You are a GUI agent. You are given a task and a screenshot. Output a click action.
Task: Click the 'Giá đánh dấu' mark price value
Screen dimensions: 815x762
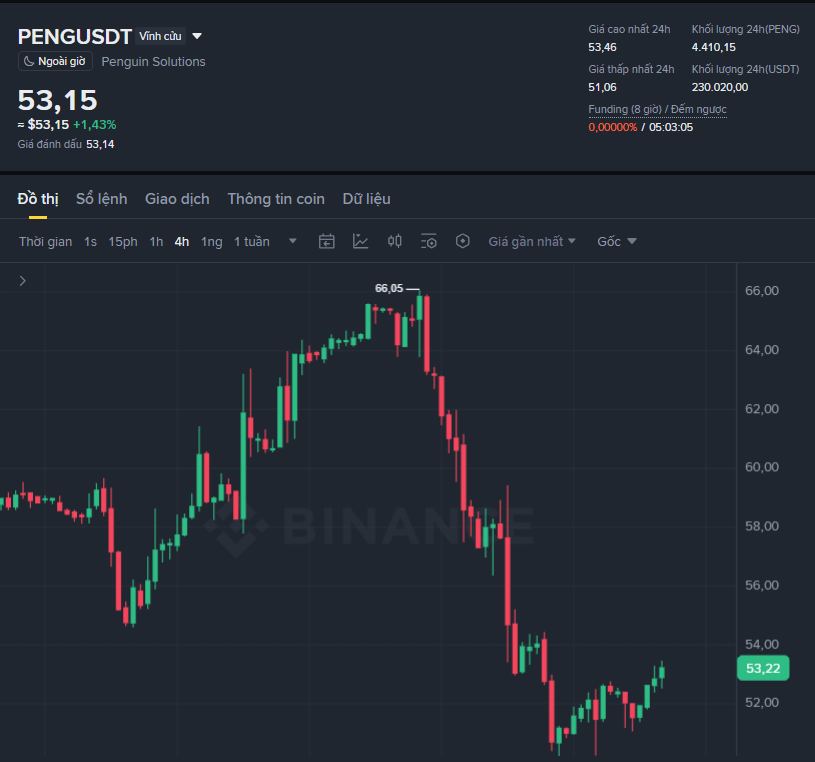(x=100, y=144)
